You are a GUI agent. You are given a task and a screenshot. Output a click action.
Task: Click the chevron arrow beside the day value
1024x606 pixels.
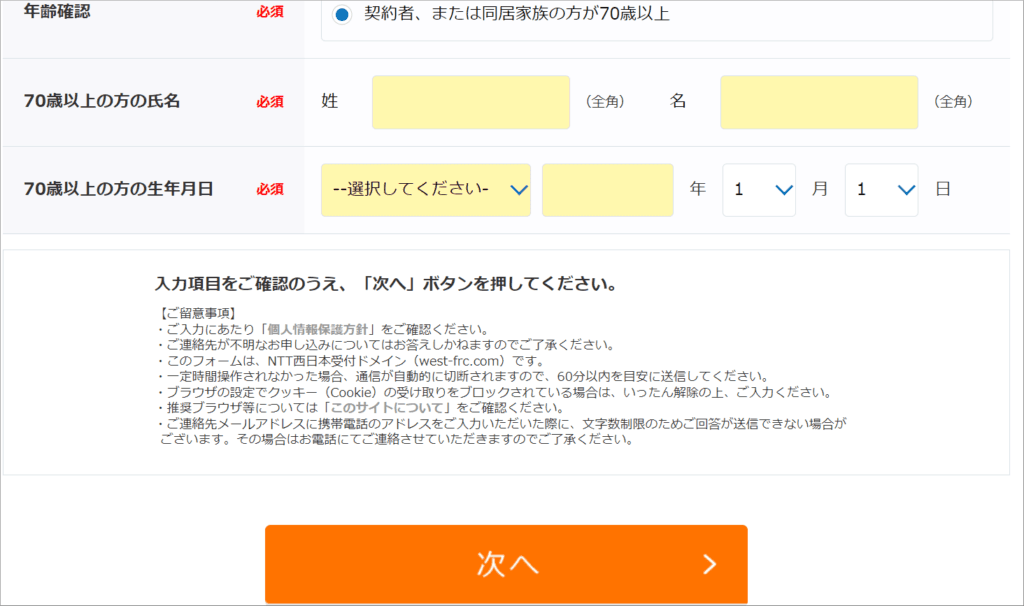click(907, 189)
